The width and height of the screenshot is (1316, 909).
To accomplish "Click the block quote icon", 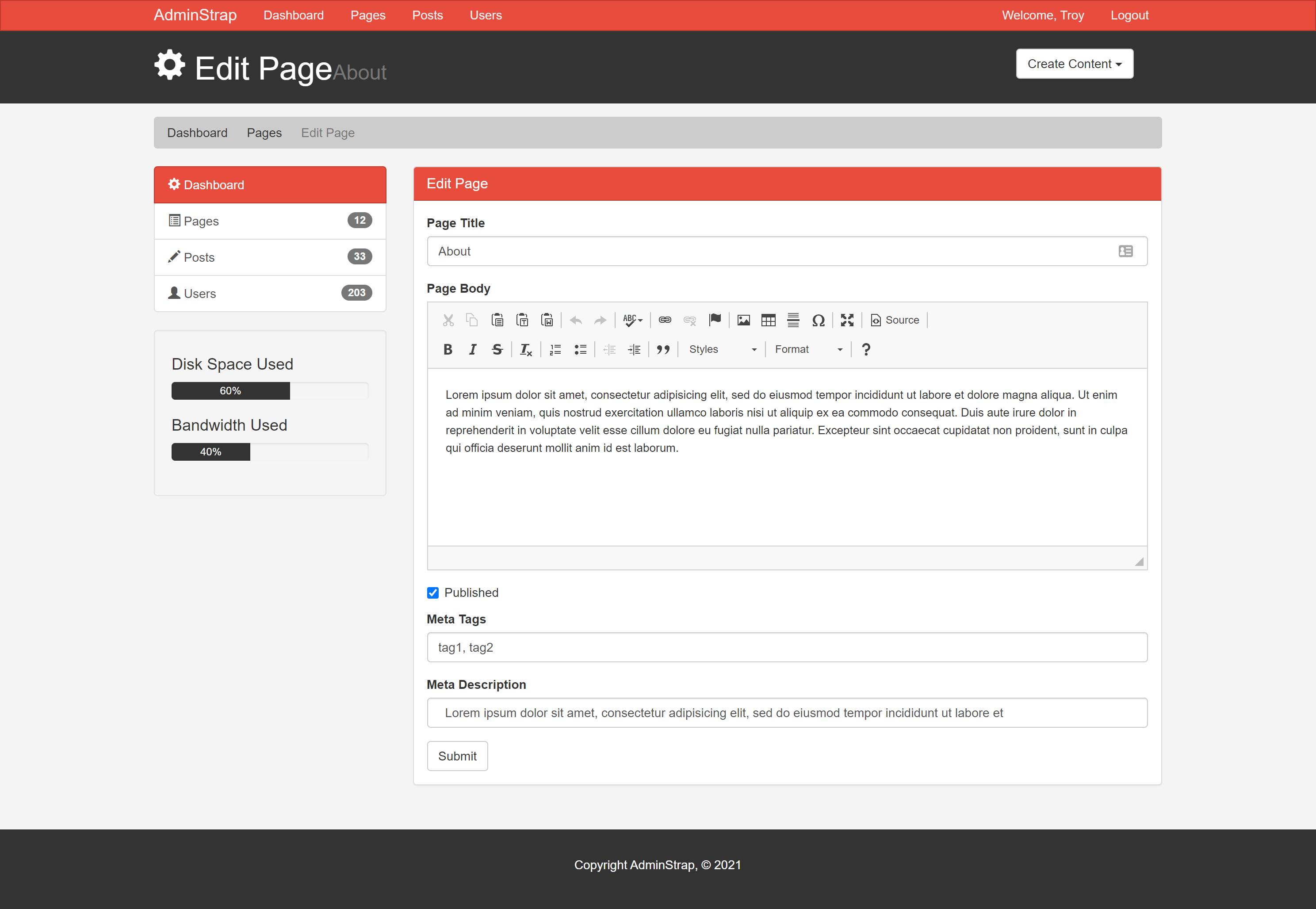I will (662, 349).
